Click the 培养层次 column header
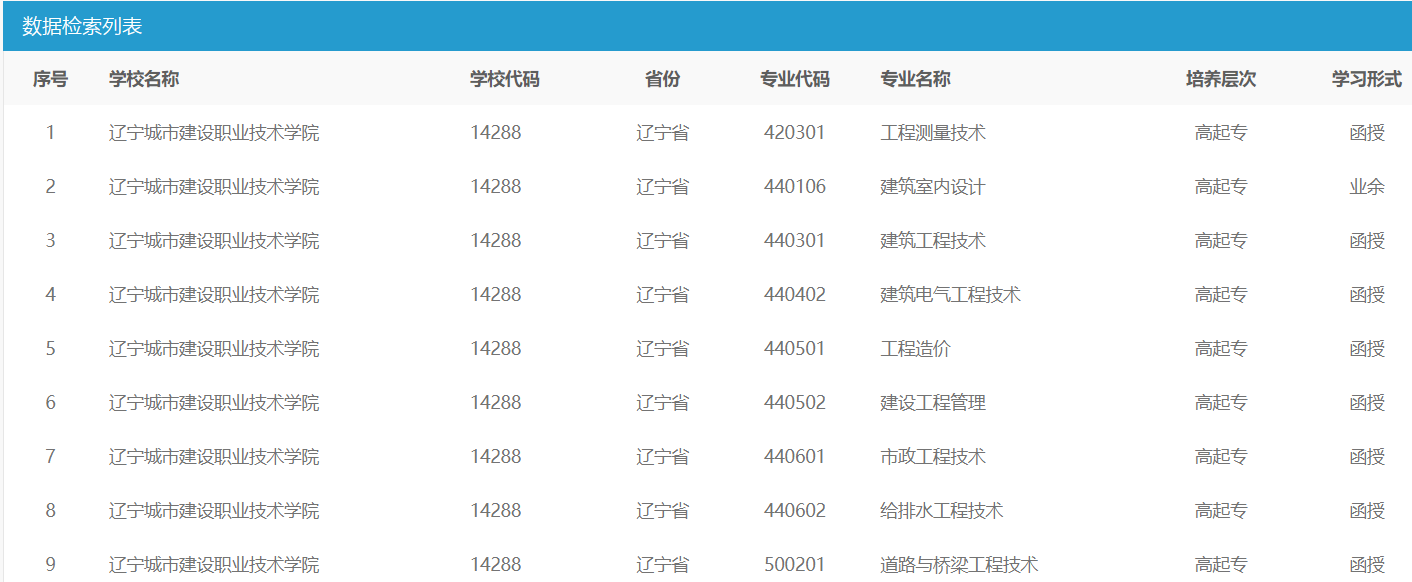The width and height of the screenshot is (1412, 582). 1221,79
